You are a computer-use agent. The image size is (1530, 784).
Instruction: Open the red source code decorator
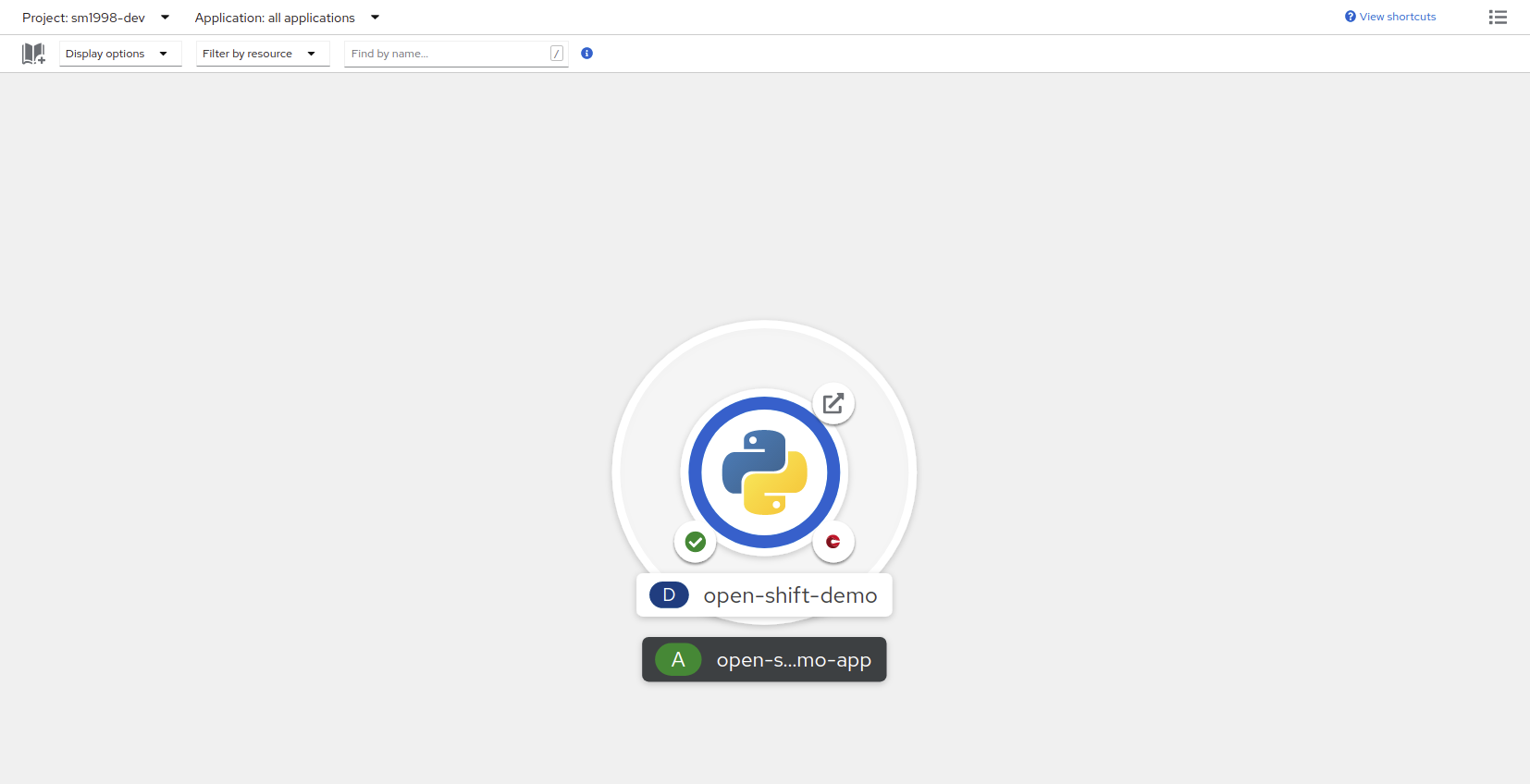[833, 542]
